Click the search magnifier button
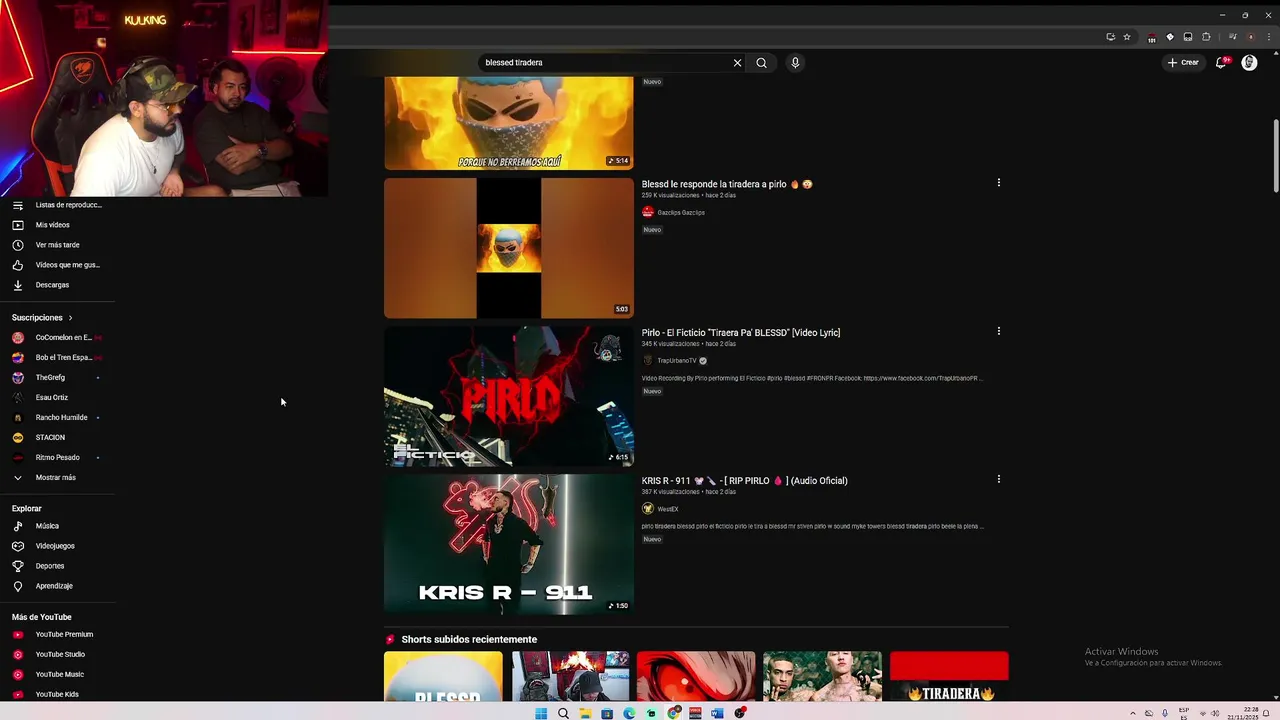1280x720 pixels. (x=761, y=63)
